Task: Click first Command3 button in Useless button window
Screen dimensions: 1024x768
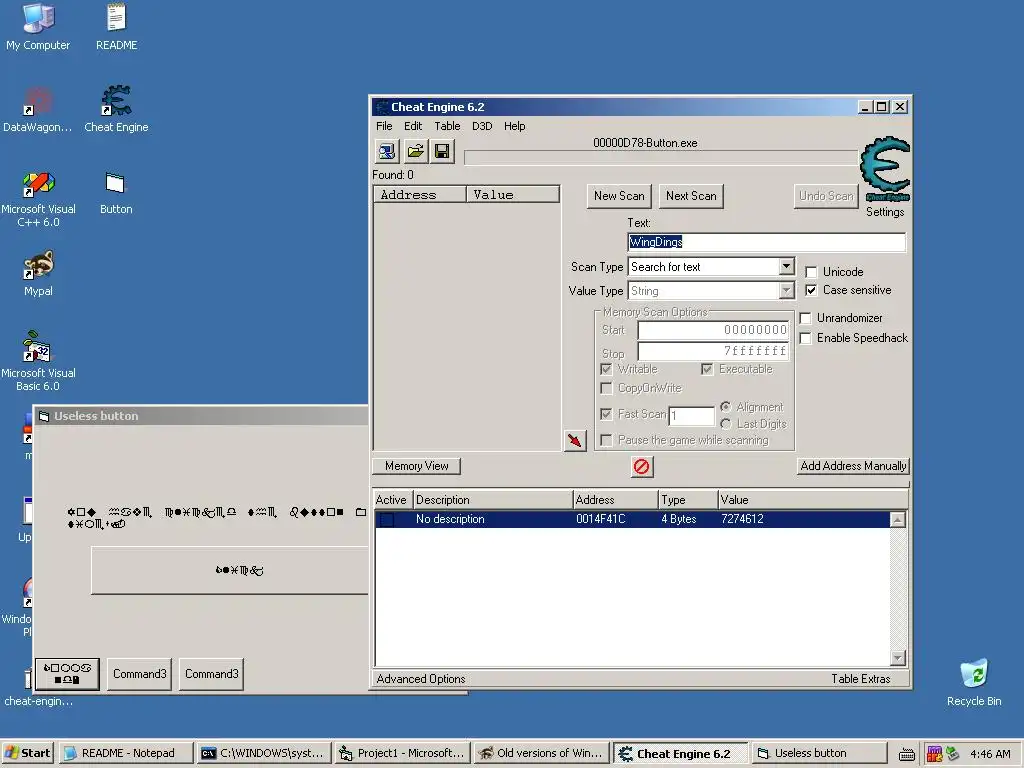Action: (139, 674)
